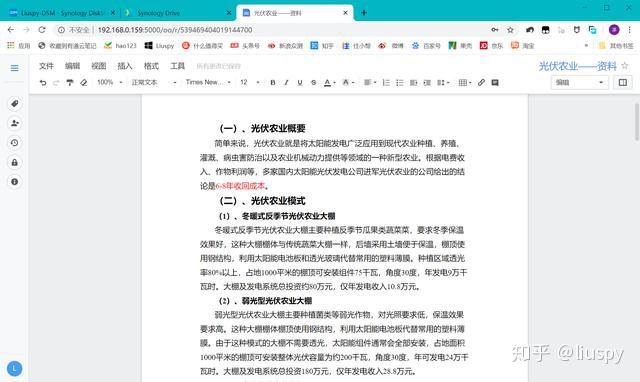Viewport: 640px width, 382px height.
Task: Click the font color A icon
Action: (327, 83)
